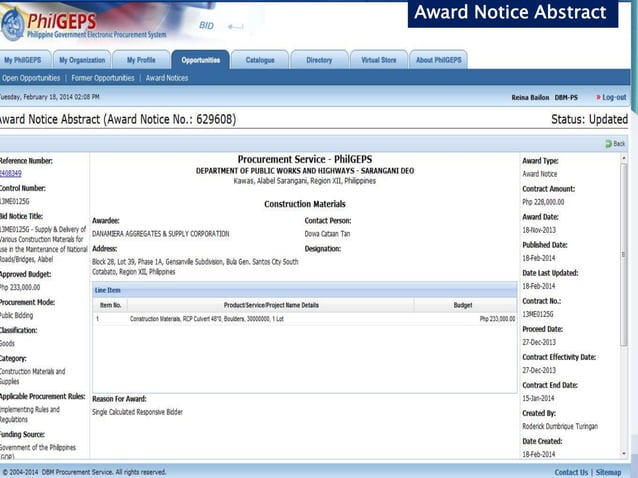Click the Log-out link

tap(615, 97)
